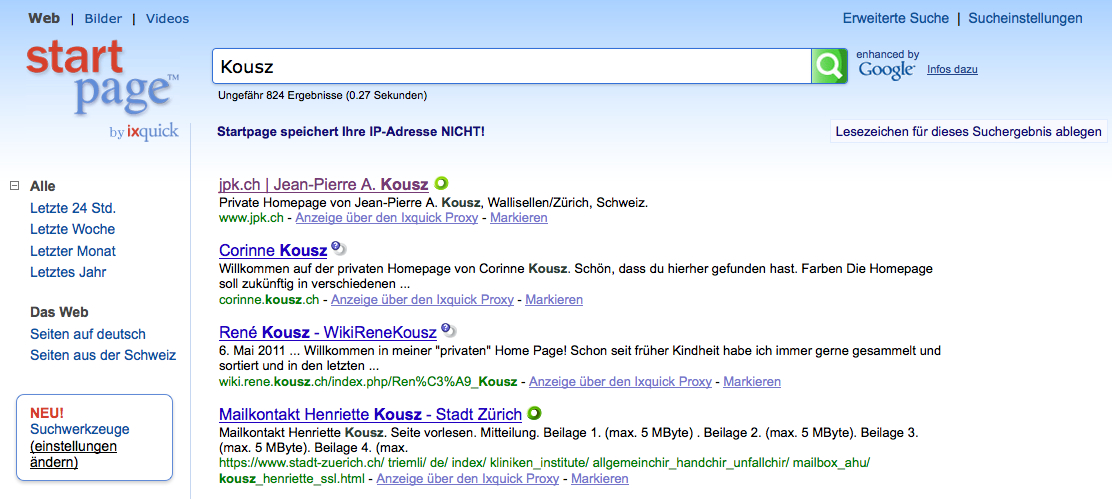The width and height of the screenshot is (1112, 499).
Task: Click Markieren for corinne.kousz.ch result
Action: tap(554, 299)
